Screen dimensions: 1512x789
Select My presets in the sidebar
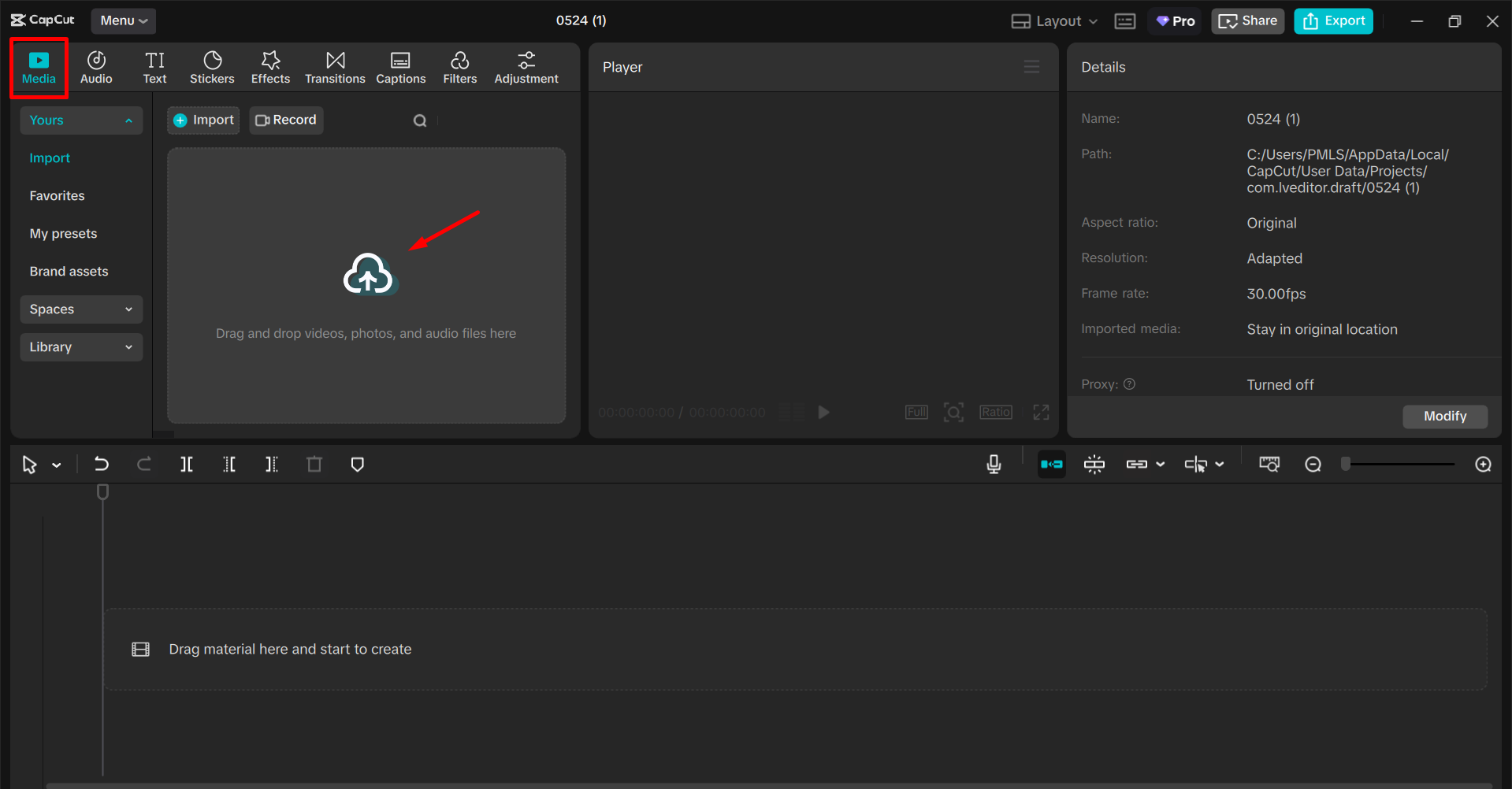pyautogui.click(x=63, y=233)
